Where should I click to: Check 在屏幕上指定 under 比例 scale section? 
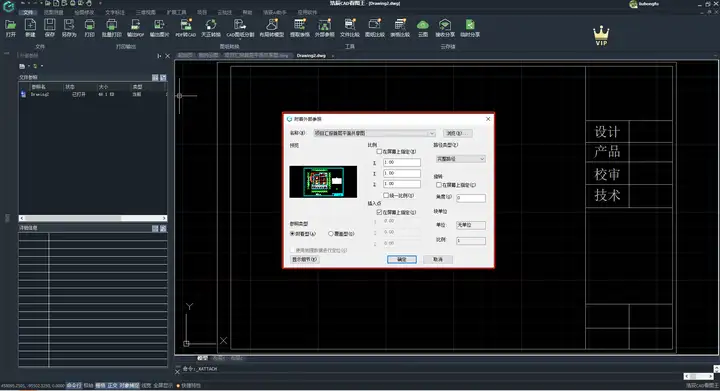tap(379, 151)
